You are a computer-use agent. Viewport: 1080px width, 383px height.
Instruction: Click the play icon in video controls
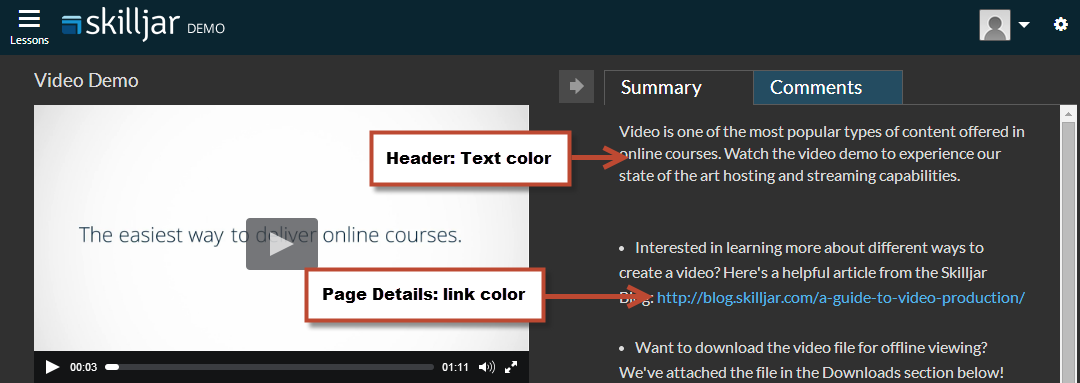click(52, 367)
